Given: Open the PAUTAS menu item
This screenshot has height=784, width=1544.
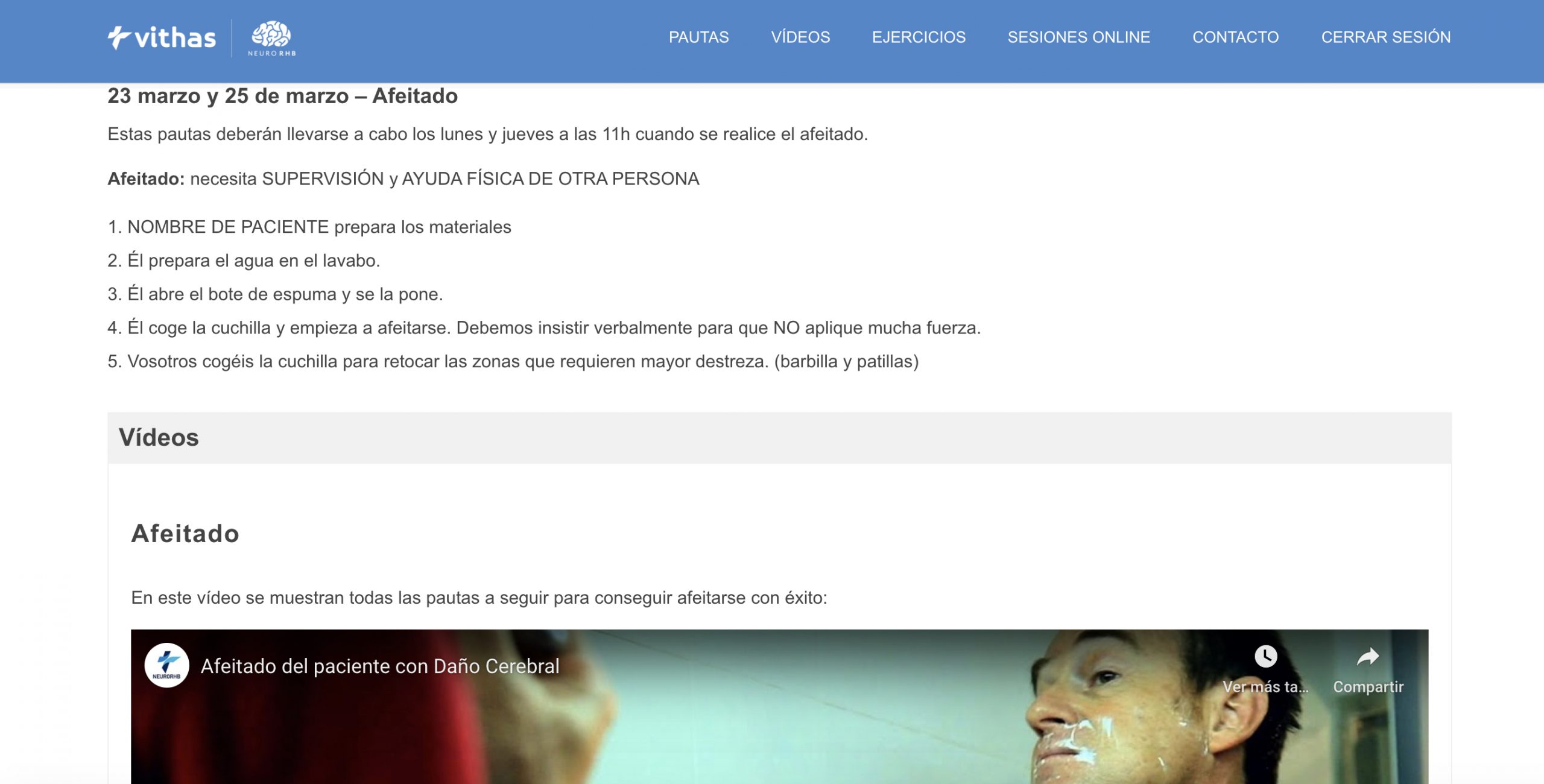Looking at the screenshot, I should tap(698, 37).
